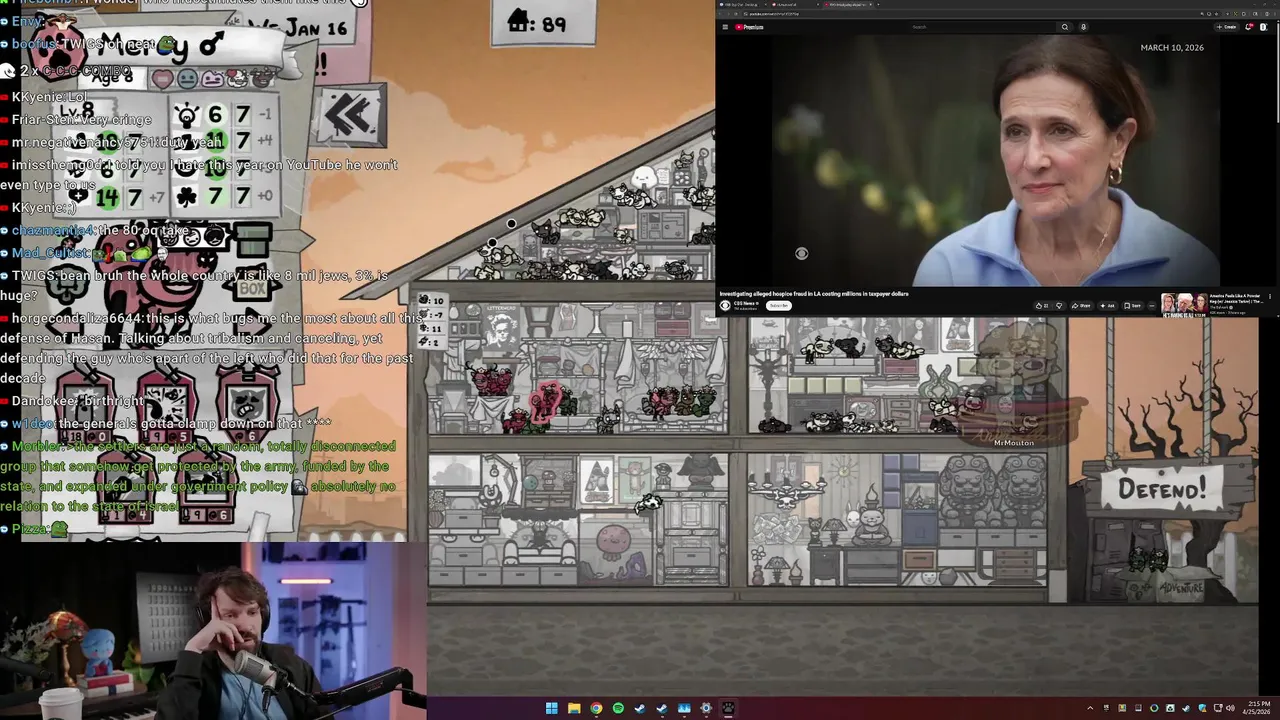Open the Settings gear in the taskbar

706,708
